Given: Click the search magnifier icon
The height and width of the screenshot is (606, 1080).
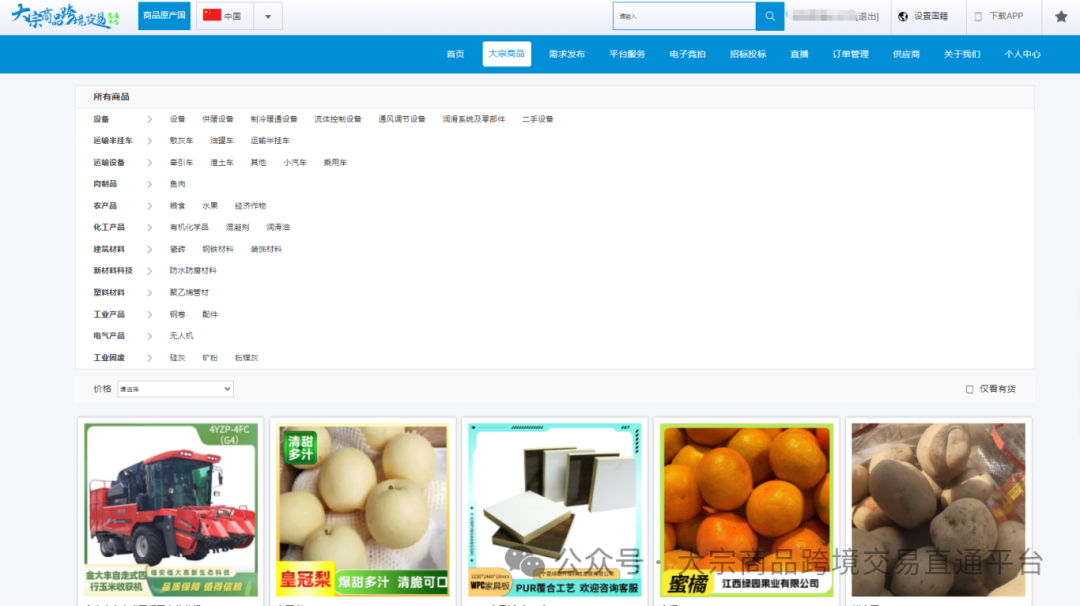Looking at the screenshot, I should (769, 16).
